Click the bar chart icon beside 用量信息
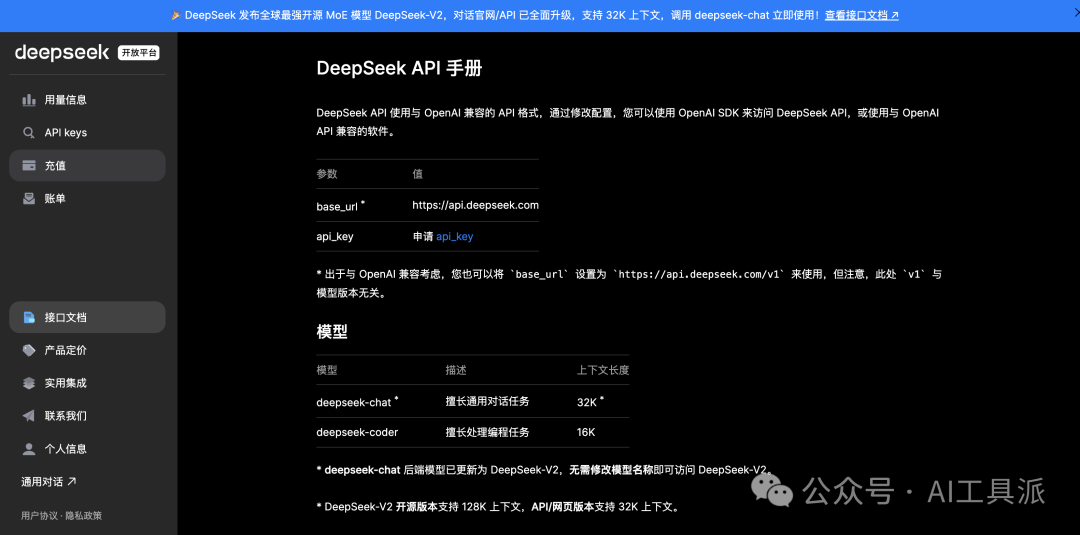The width and height of the screenshot is (1080, 535). [x=29, y=100]
